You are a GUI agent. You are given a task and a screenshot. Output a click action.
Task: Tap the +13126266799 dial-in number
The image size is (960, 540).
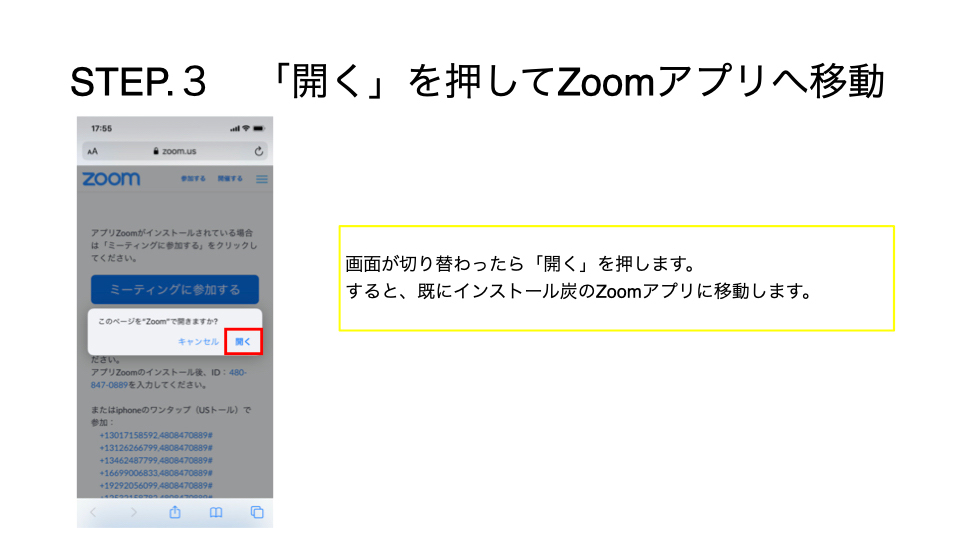pos(156,448)
